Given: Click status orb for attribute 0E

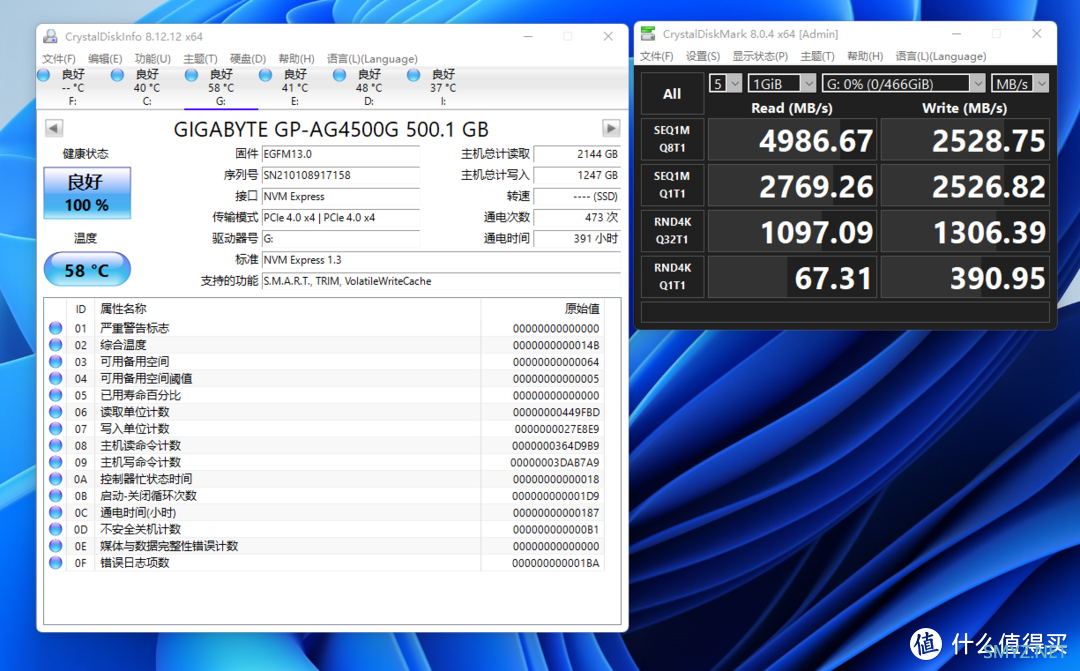Looking at the screenshot, I should [x=56, y=546].
